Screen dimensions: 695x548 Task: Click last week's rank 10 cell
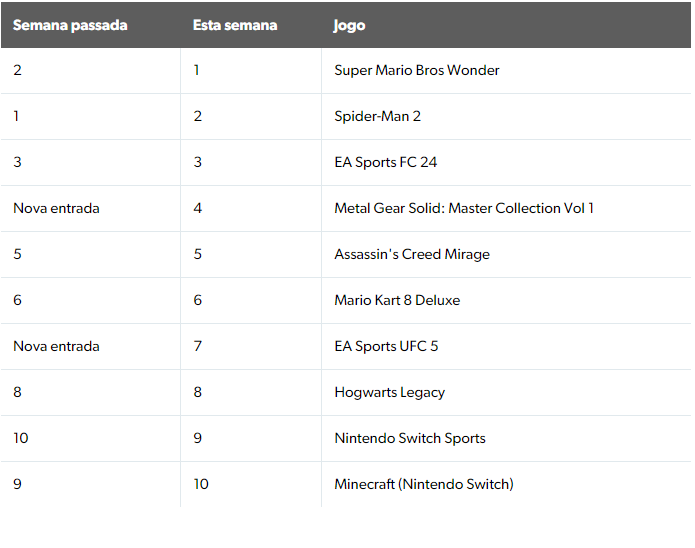[17, 438]
